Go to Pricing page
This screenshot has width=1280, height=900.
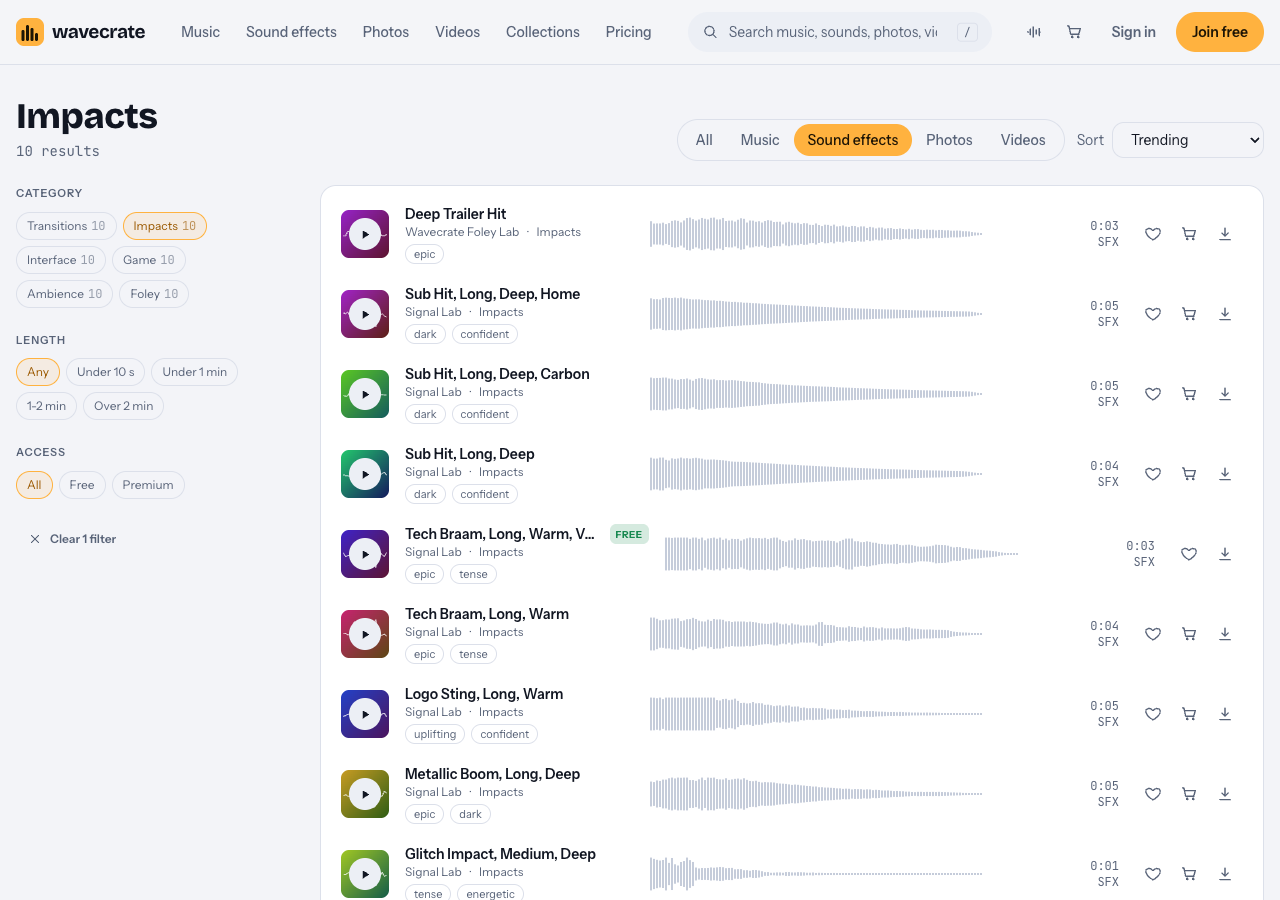click(x=628, y=32)
